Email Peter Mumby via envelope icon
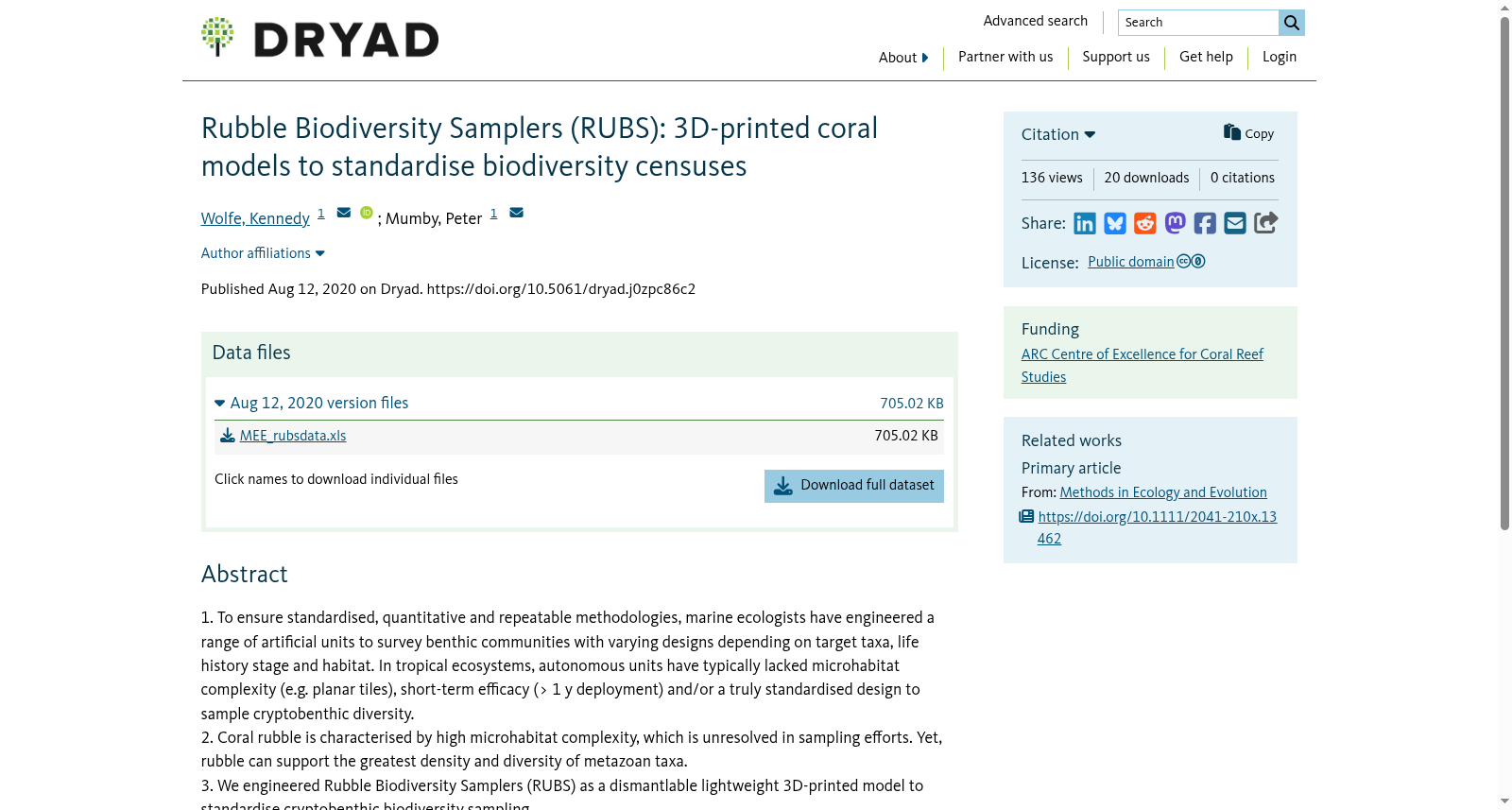 click(x=516, y=213)
